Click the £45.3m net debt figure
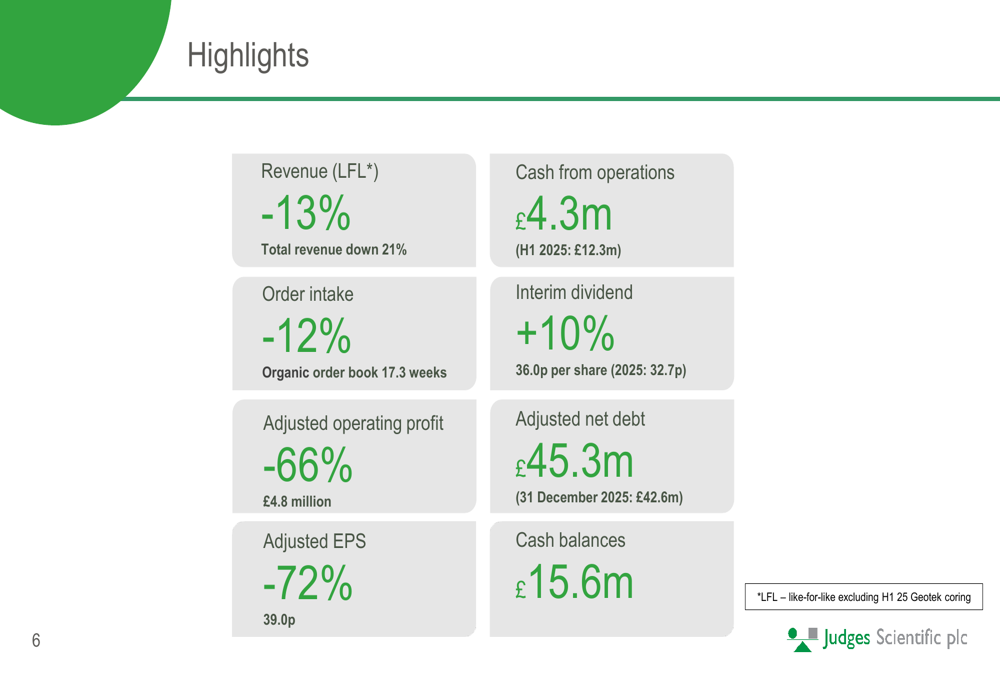This screenshot has height=685, width=1000. (574, 460)
